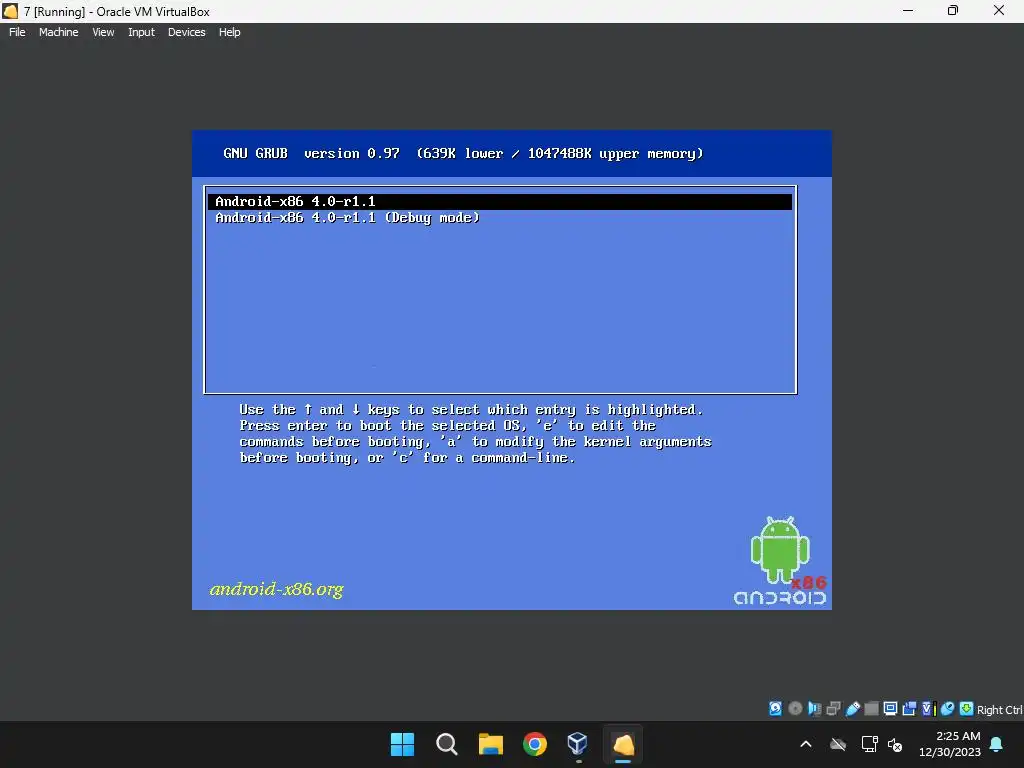Open the View menu
The width and height of the screenshot is (1024, 768).
tap(103, 32)
